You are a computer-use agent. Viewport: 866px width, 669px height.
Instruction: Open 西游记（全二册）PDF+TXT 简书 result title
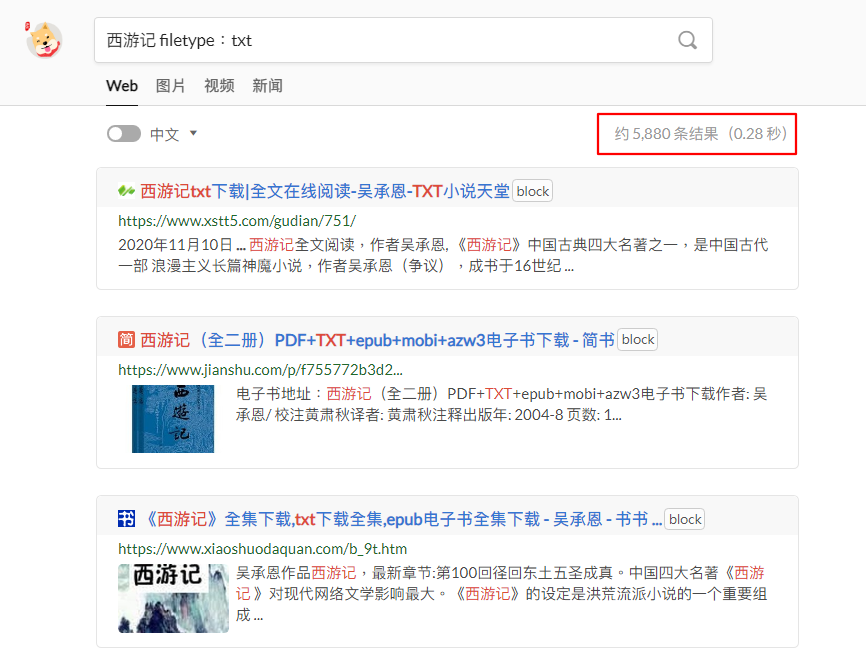(377, 340)
